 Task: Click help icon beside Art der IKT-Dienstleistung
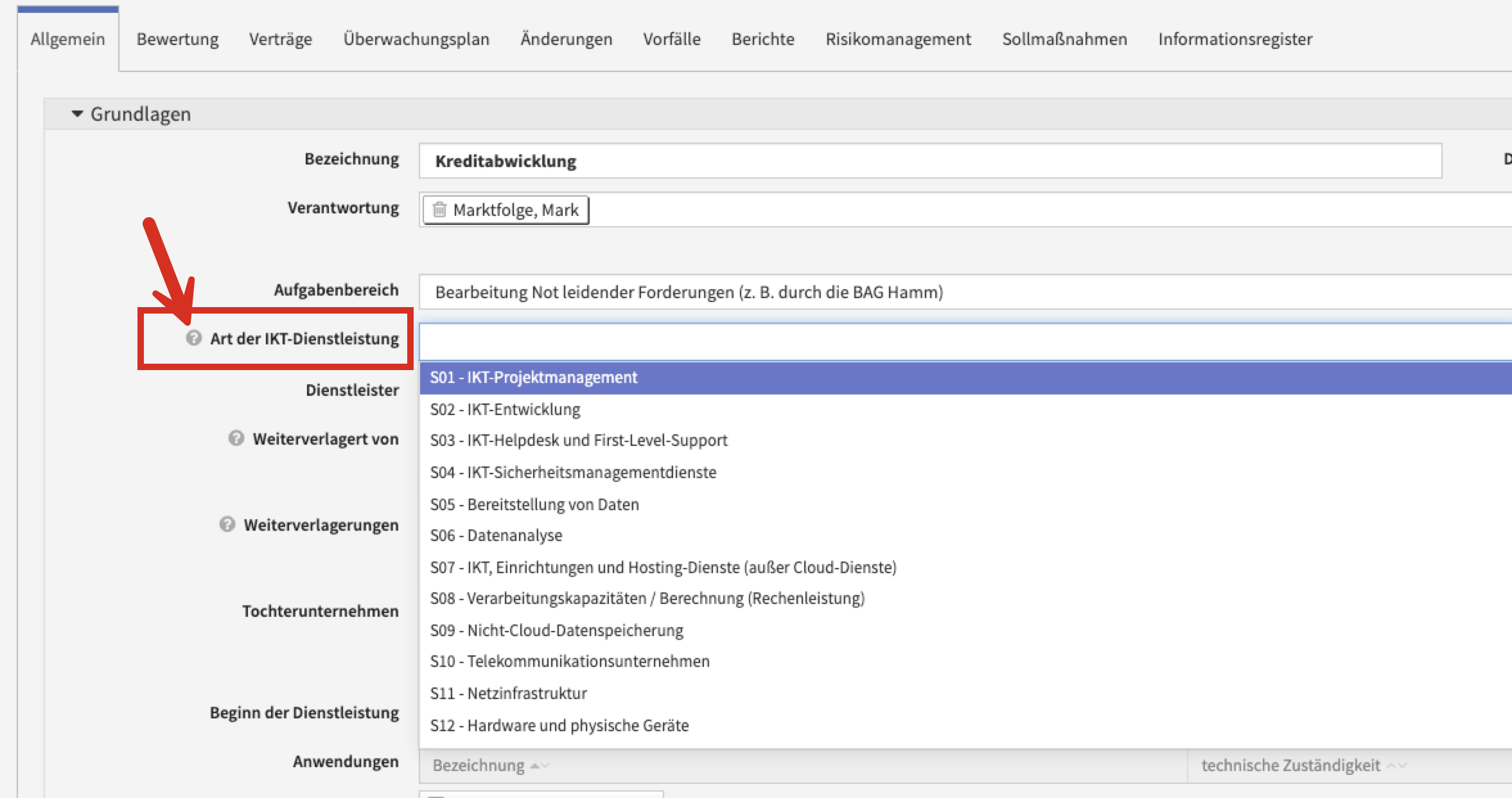(x=194, y=338)
